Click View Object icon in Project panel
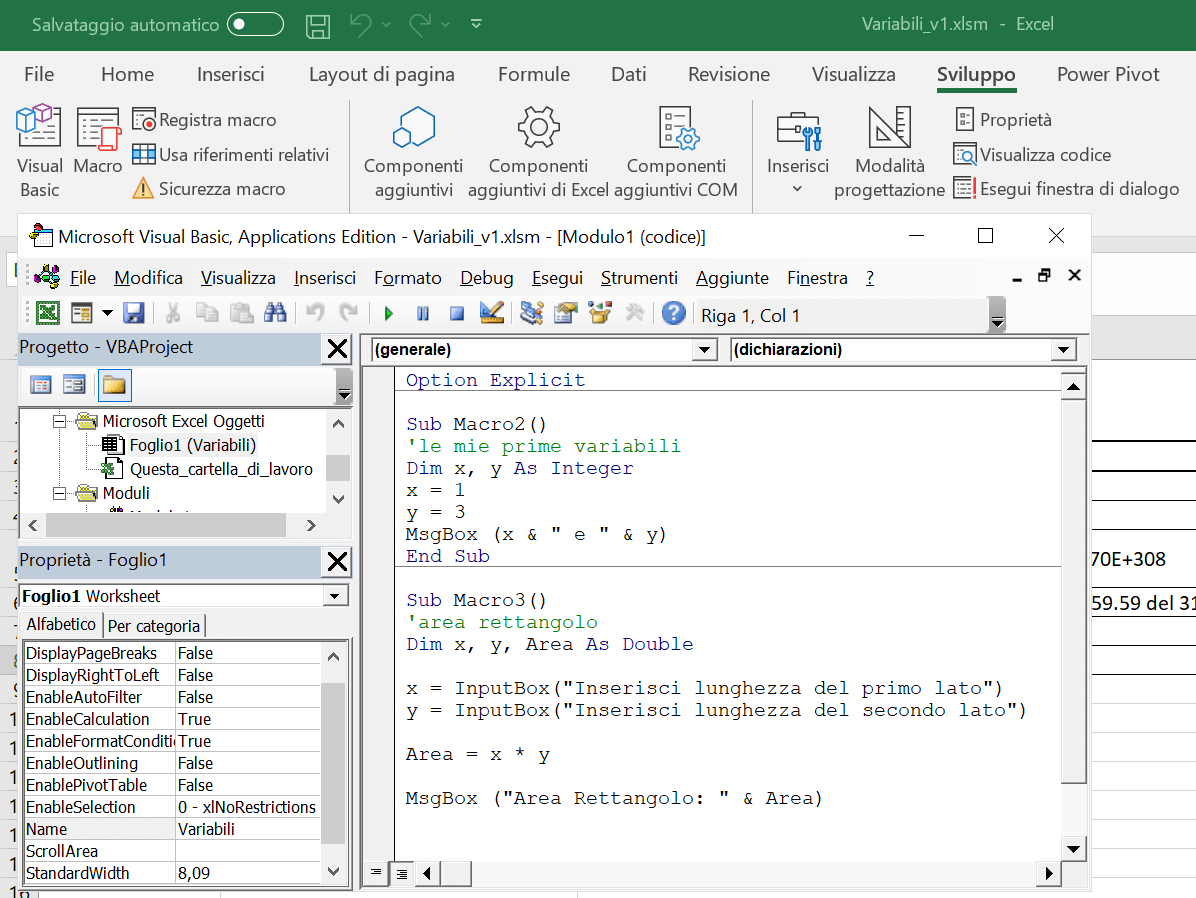This screenshot has width=1196, height=898. coord(75,385)
